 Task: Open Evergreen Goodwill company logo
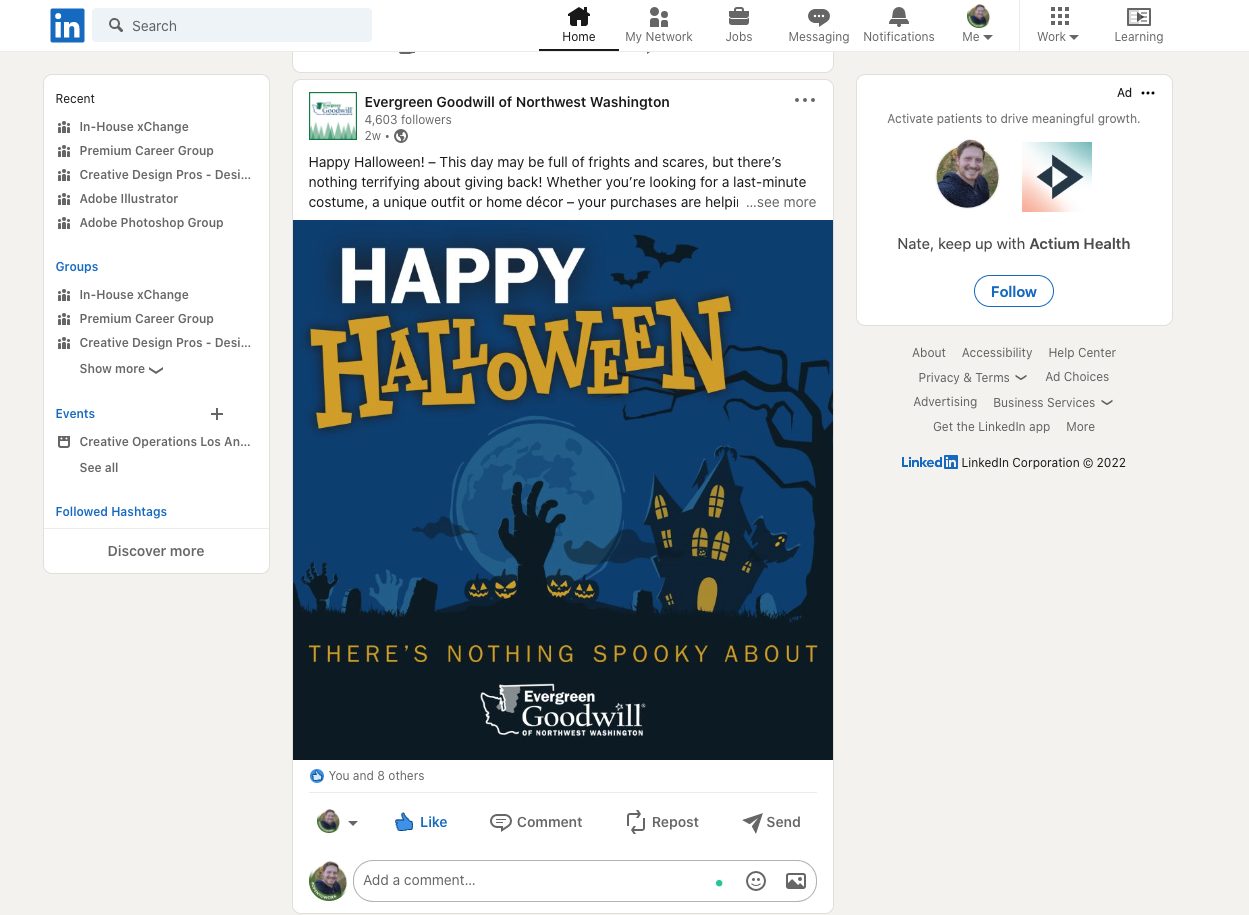333,116
